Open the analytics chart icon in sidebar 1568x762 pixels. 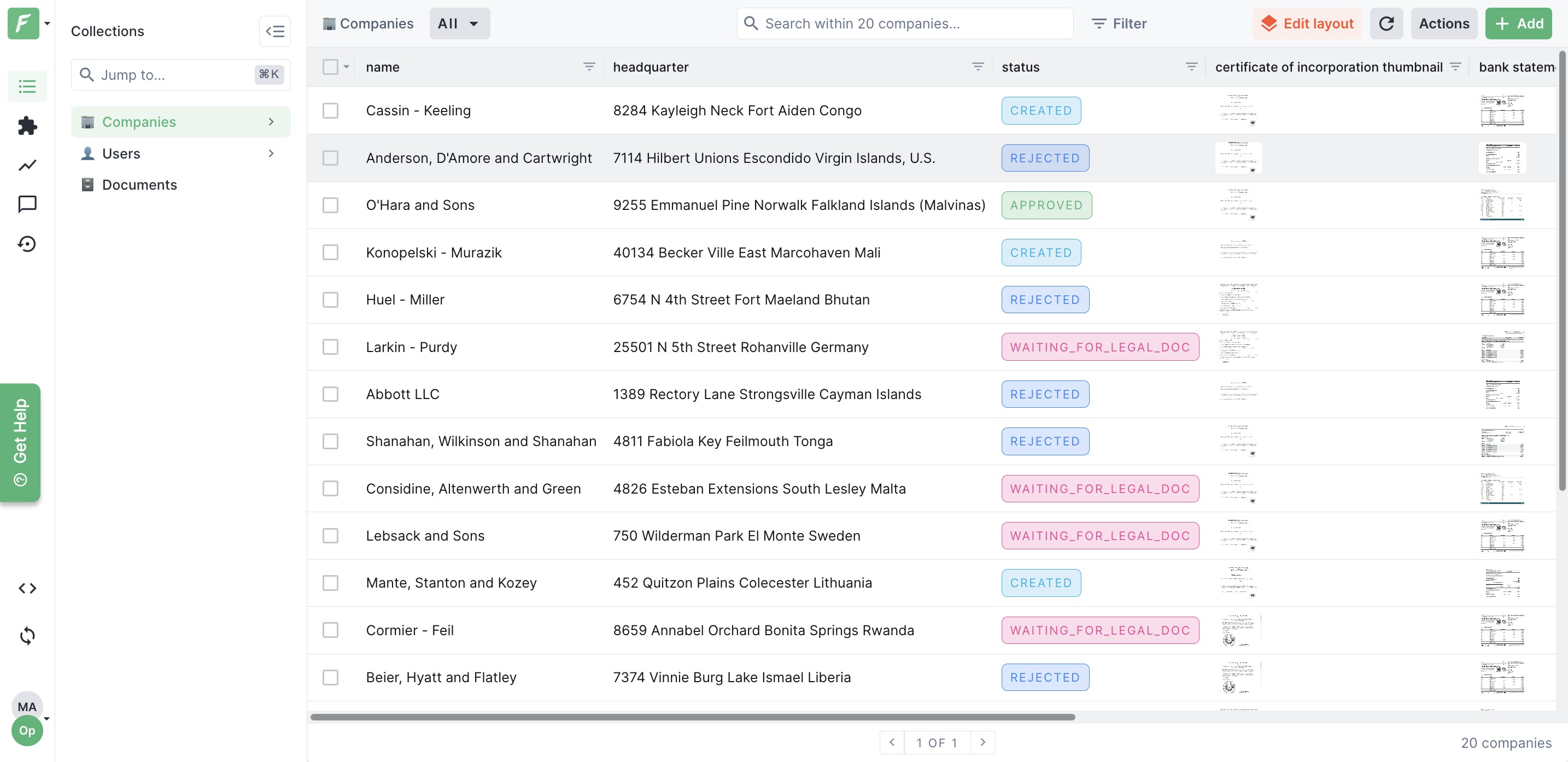[x=27, y=166]
